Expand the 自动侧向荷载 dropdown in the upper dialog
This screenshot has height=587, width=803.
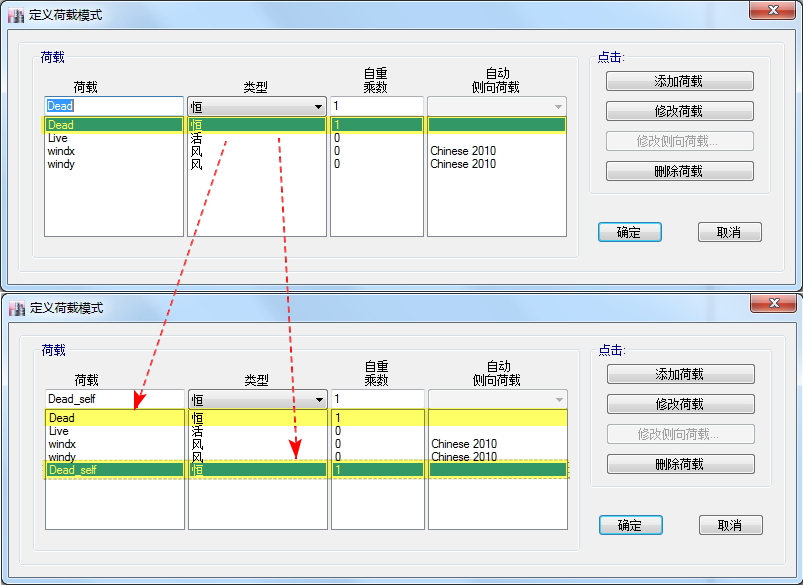(557, 107)
